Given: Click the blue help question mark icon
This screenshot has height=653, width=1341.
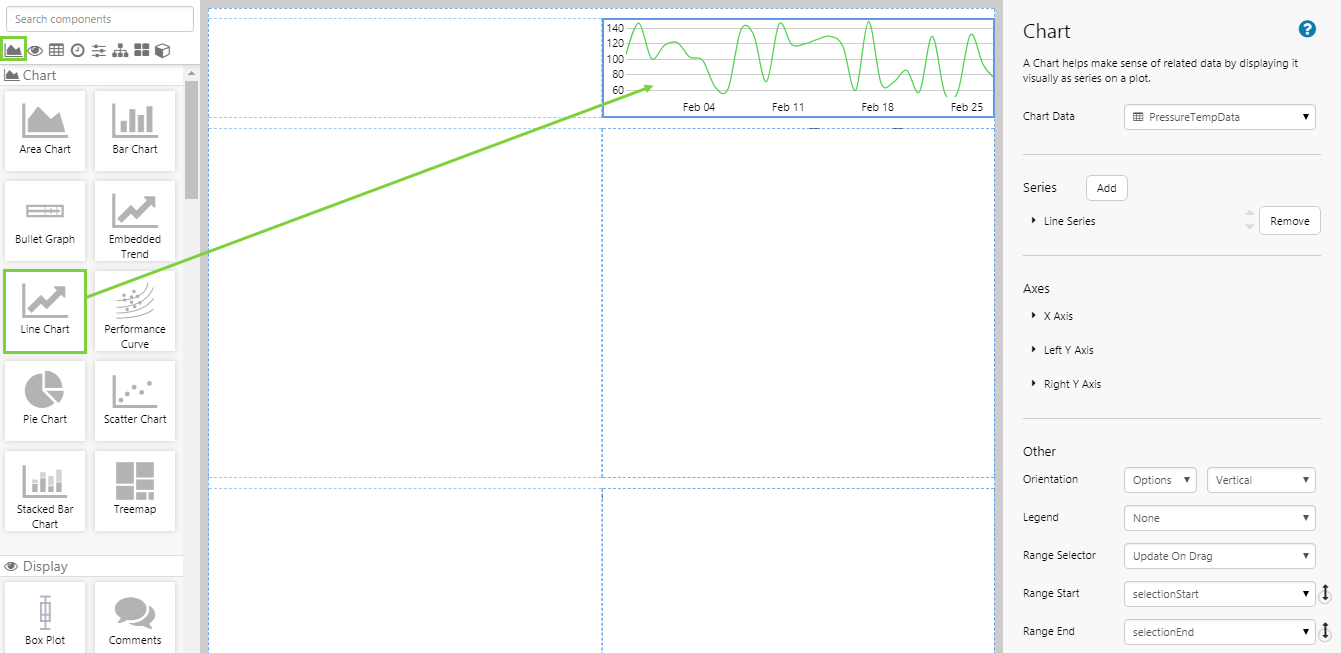Looking at the screenshot, I should click(x=1306, y=29).
